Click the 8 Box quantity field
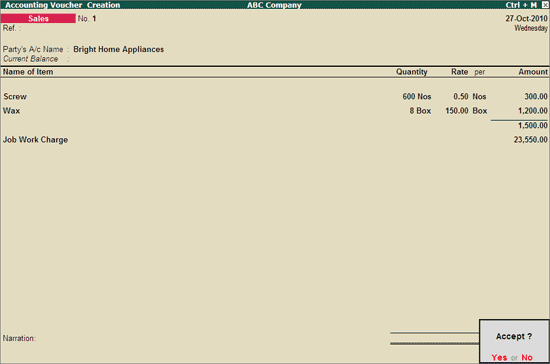 pos(420,111)
